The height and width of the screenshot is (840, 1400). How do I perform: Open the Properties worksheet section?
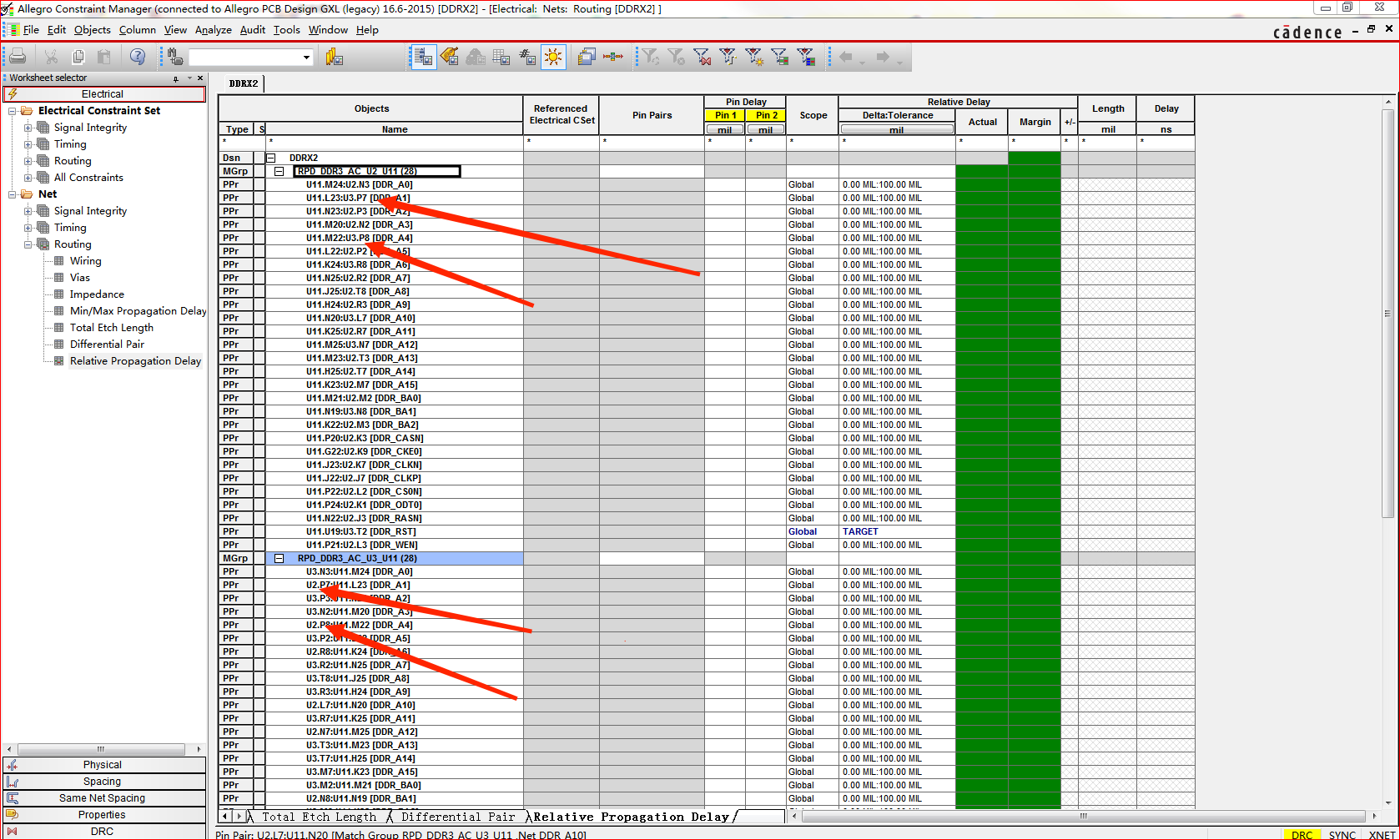pos(103,815)
